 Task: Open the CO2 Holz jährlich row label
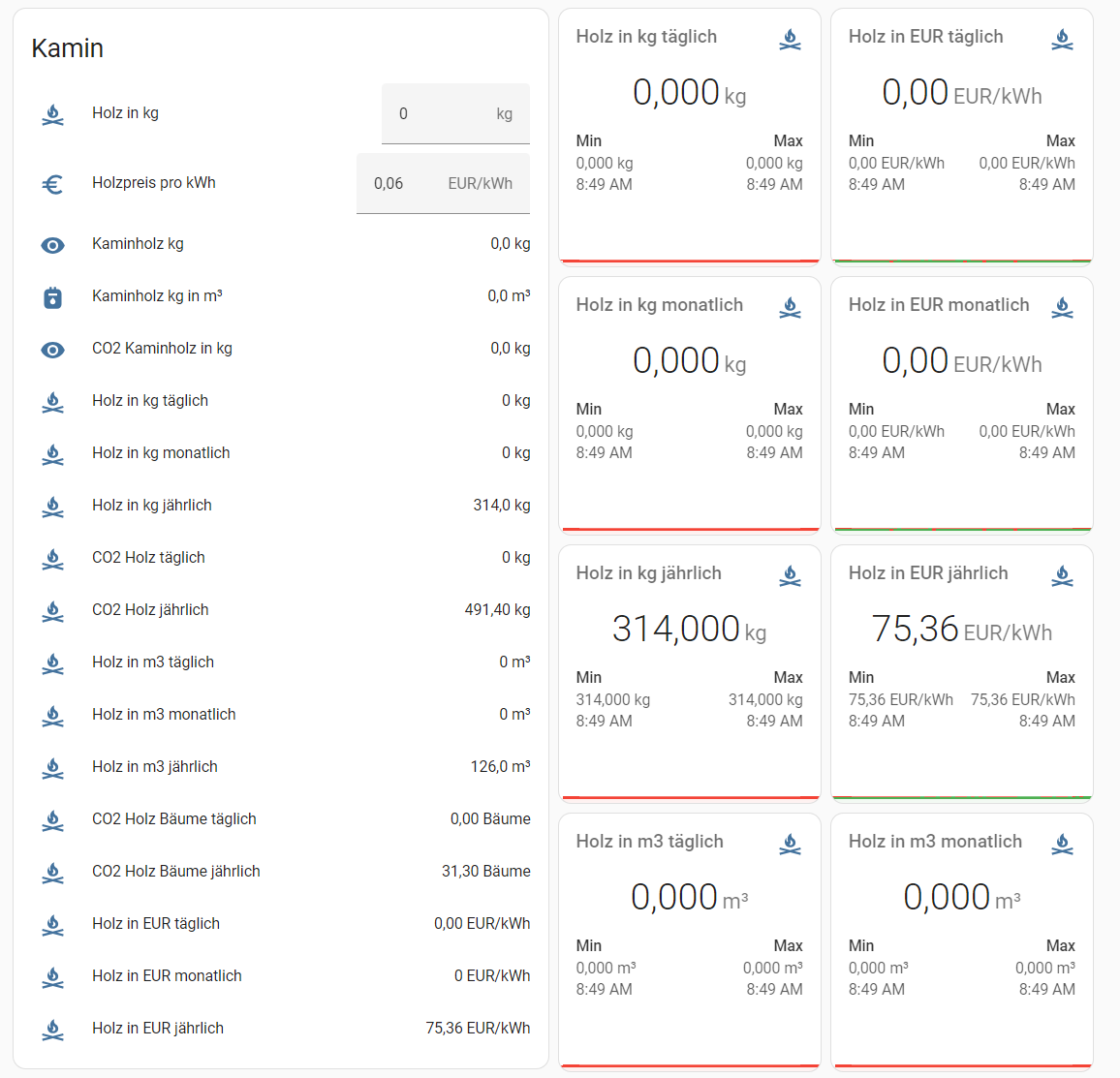pos(150,609)
